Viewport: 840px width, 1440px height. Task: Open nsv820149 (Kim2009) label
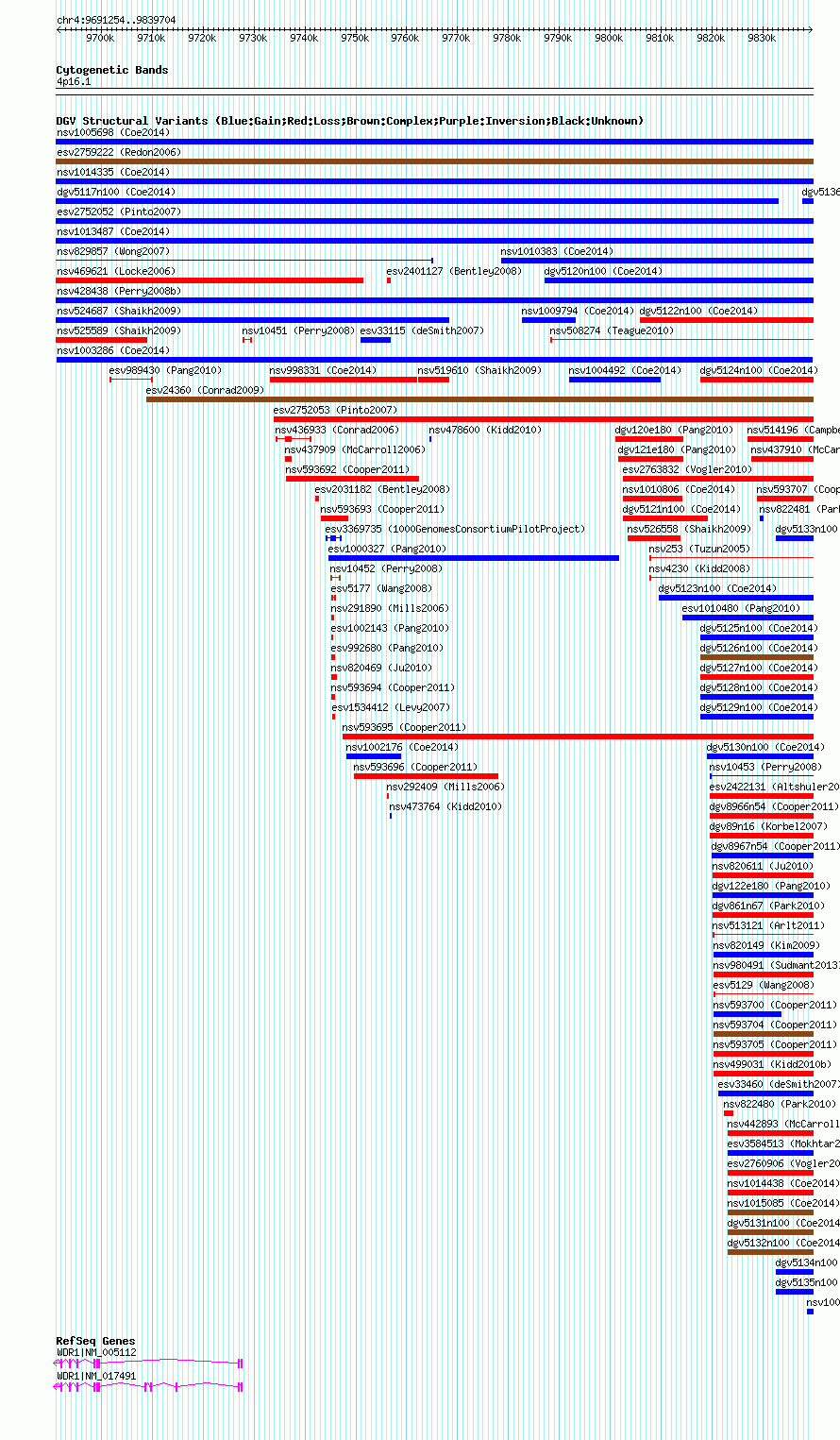click(767, 945)
